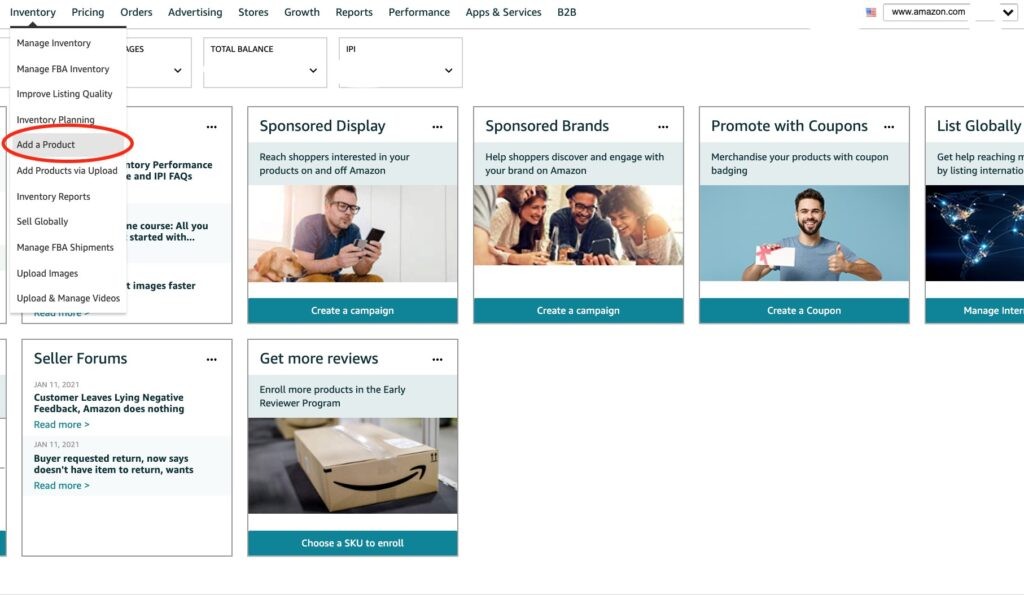This screenshot has height=595, width=1024.
Task: Expand the TOTAL BALANCE dropdown
Action: (x=313, y=71)
